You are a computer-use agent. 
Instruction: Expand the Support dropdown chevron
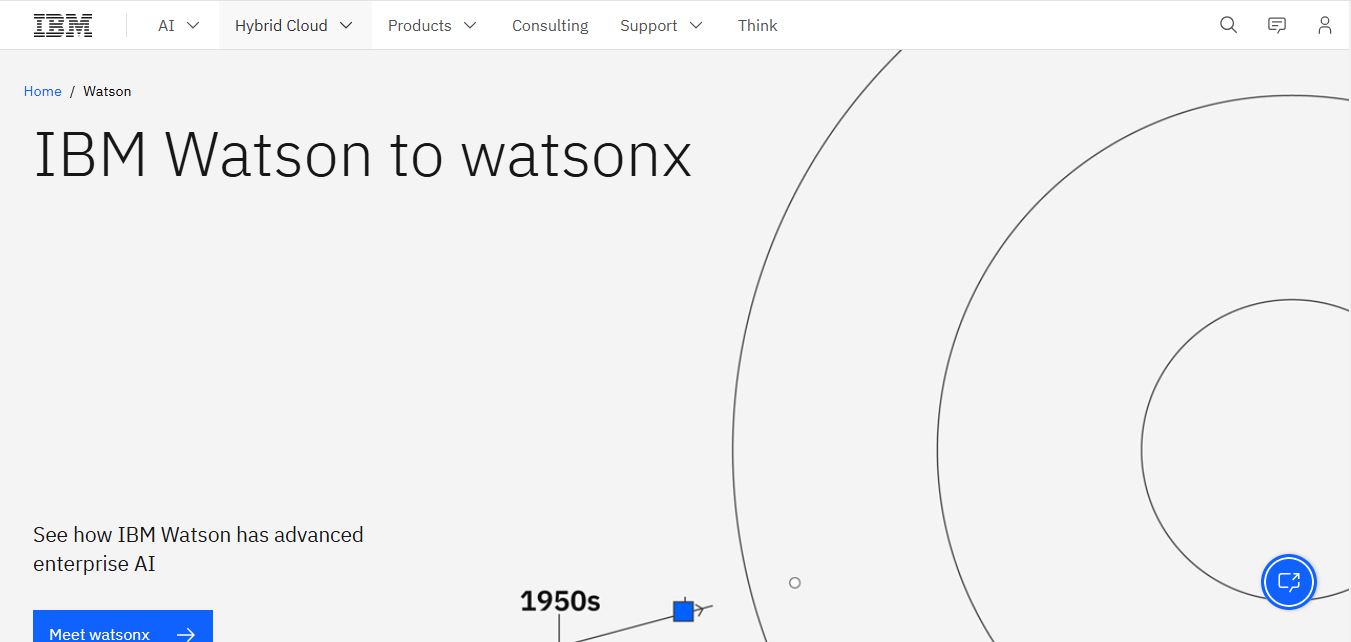tap(696, 25)
